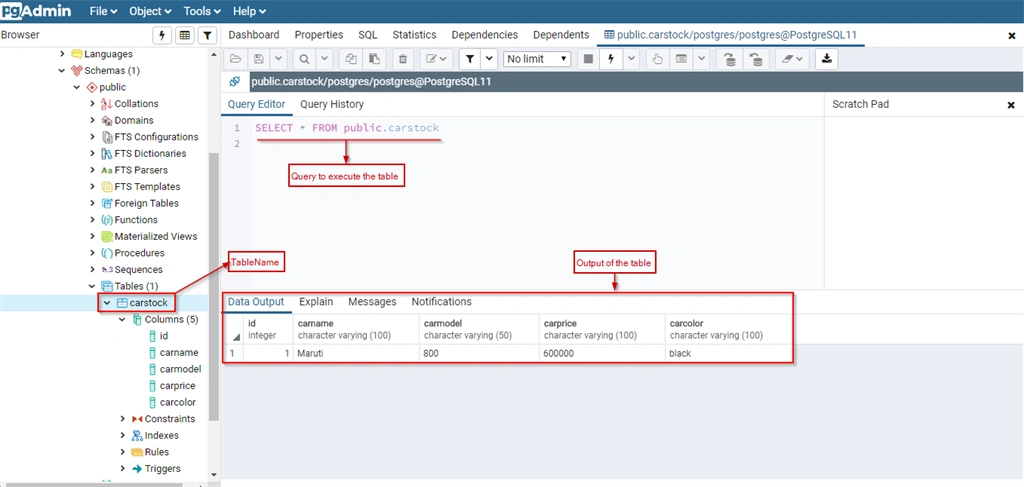Open the Find options dropdown arrow

(x=325, y=59)
